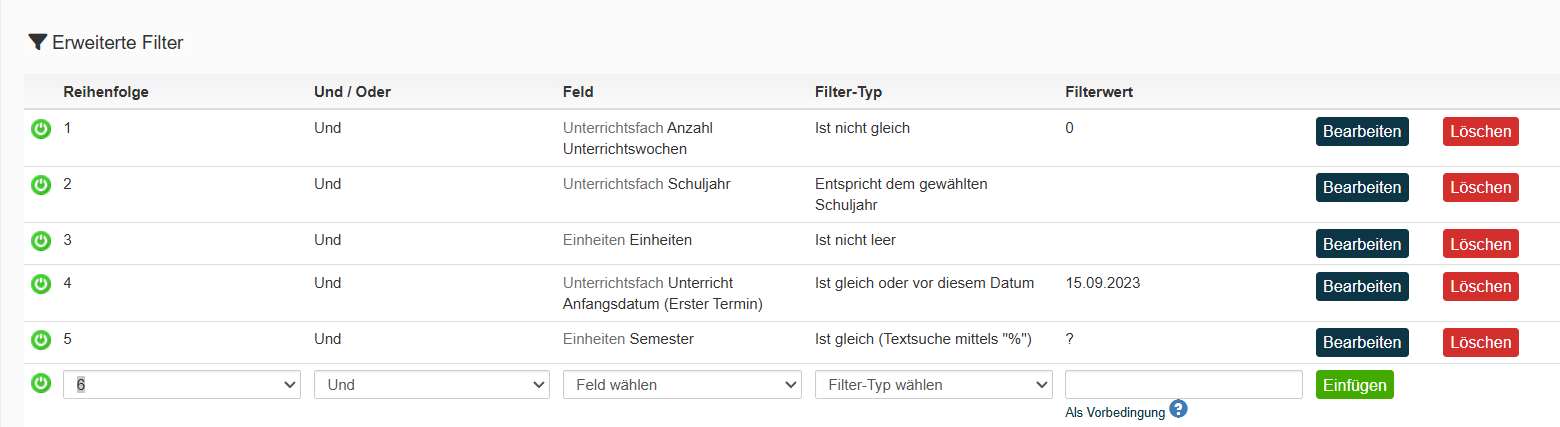Viewport: 1560px width, 427px height.
Task: Click Bearbeiten for the Schuljahr filter
Action: coord(1362,188)
